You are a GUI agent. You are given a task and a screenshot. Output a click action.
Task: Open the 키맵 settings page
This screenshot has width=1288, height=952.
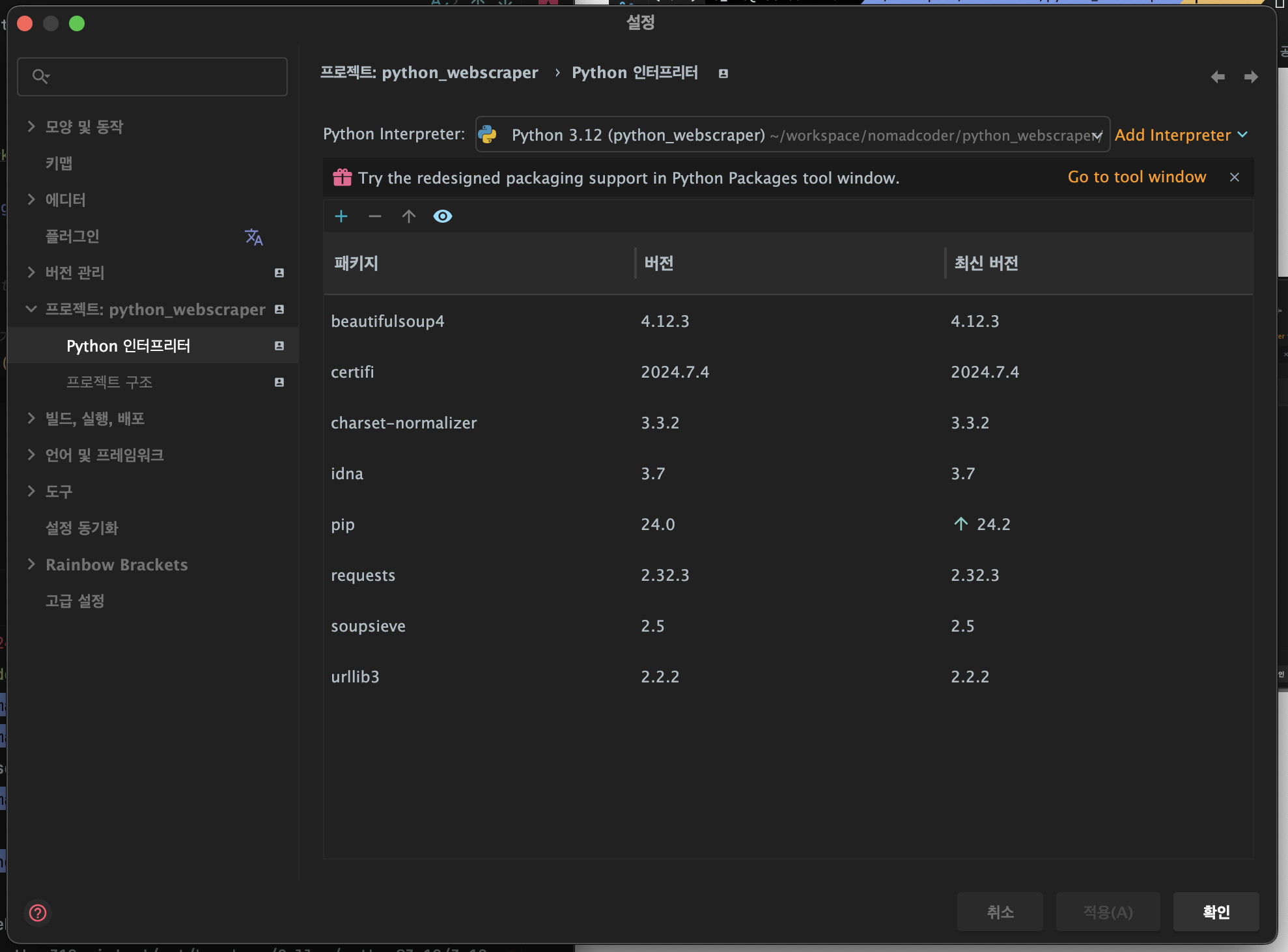[59, 163]
